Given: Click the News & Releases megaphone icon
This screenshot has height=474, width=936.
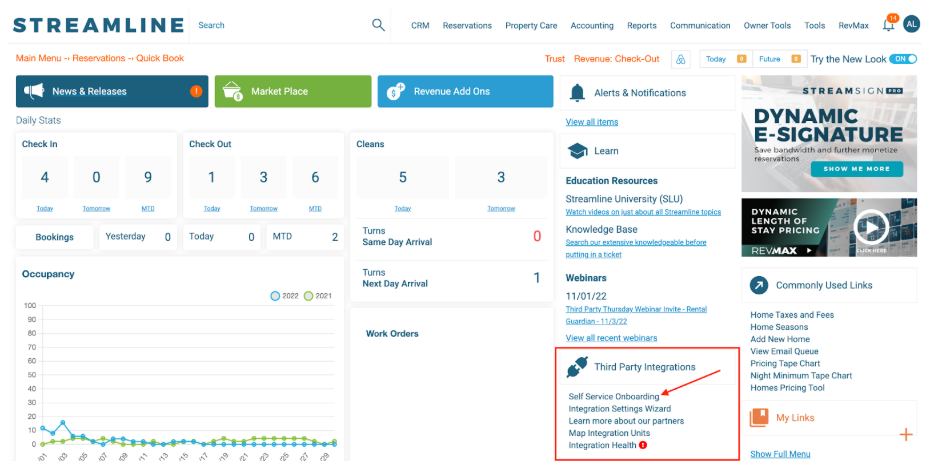Looking at the screenshot, I should coord(34,91).
